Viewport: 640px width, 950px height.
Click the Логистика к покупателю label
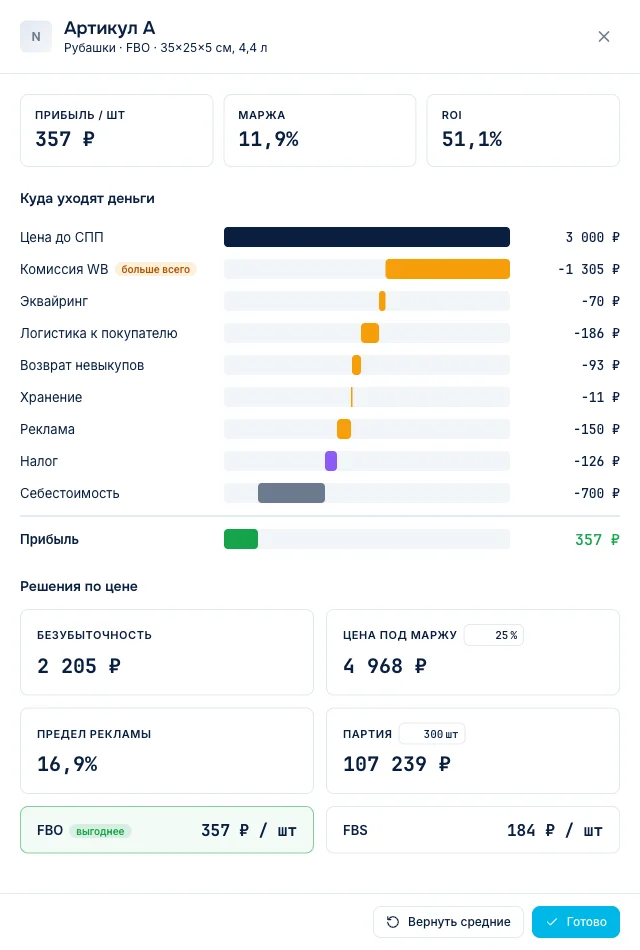click(x=99, y=333)
